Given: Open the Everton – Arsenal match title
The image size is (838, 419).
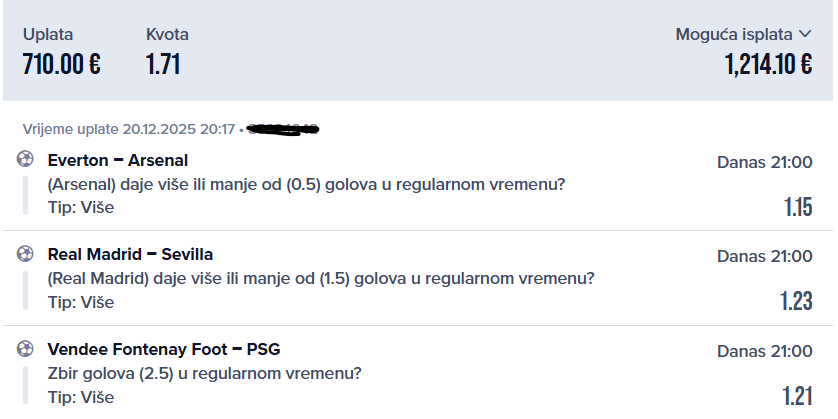Looking at the screenshot, I should [118, 160].
